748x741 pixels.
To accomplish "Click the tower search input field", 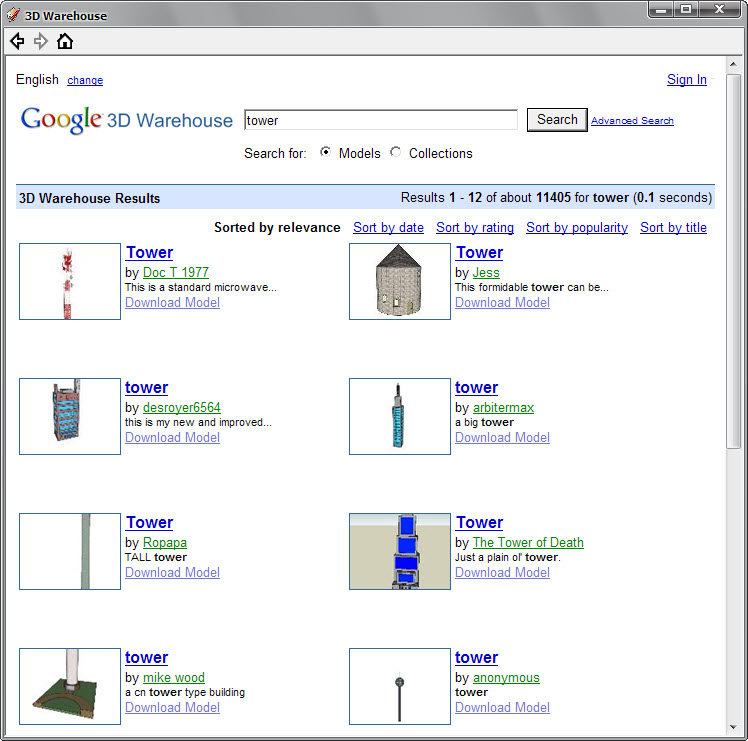I will (381, 120).
